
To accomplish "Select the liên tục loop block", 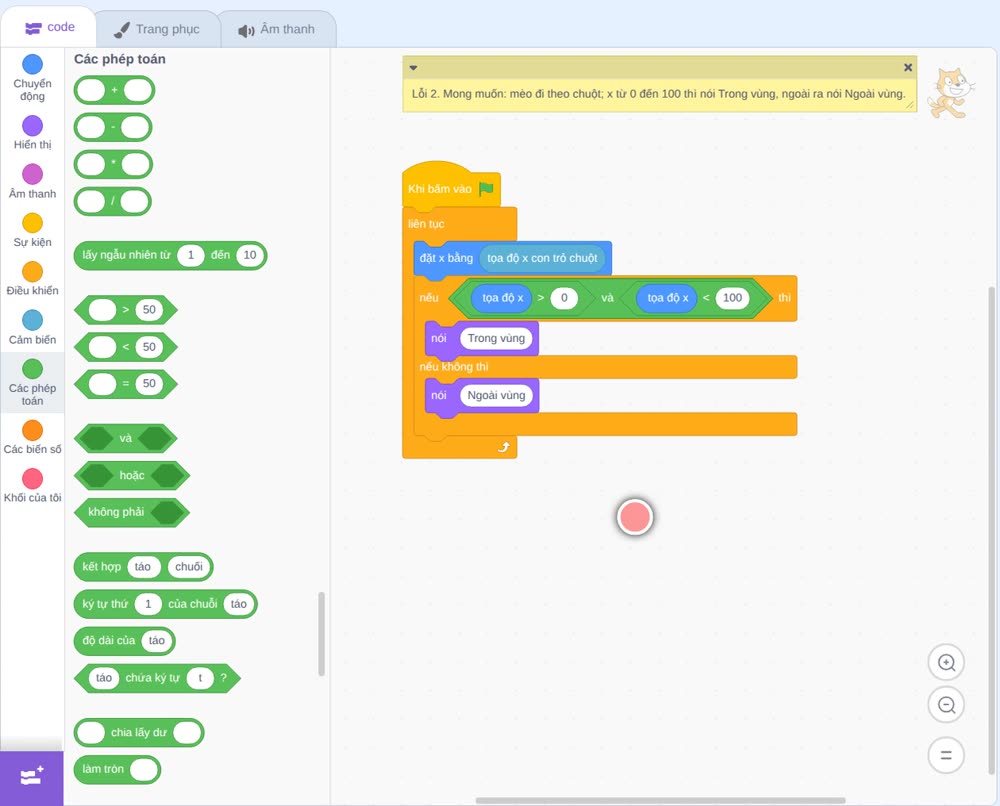I will 426,224.
